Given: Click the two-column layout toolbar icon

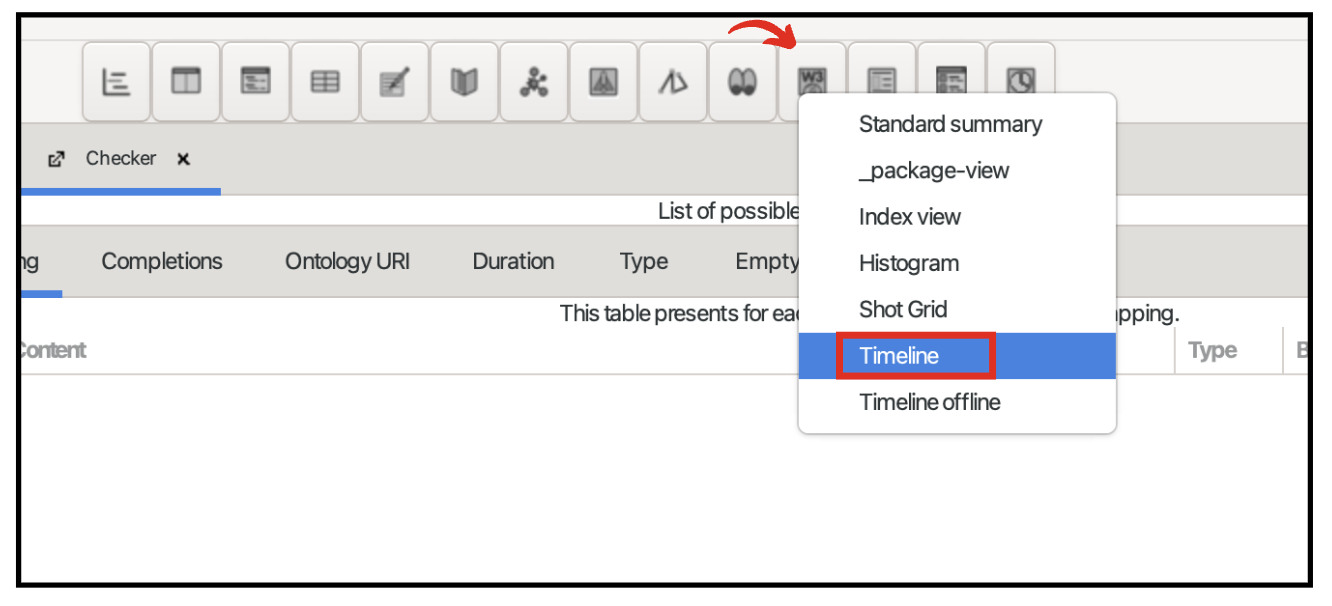Looking at the screenshot, I should (186, 81).
